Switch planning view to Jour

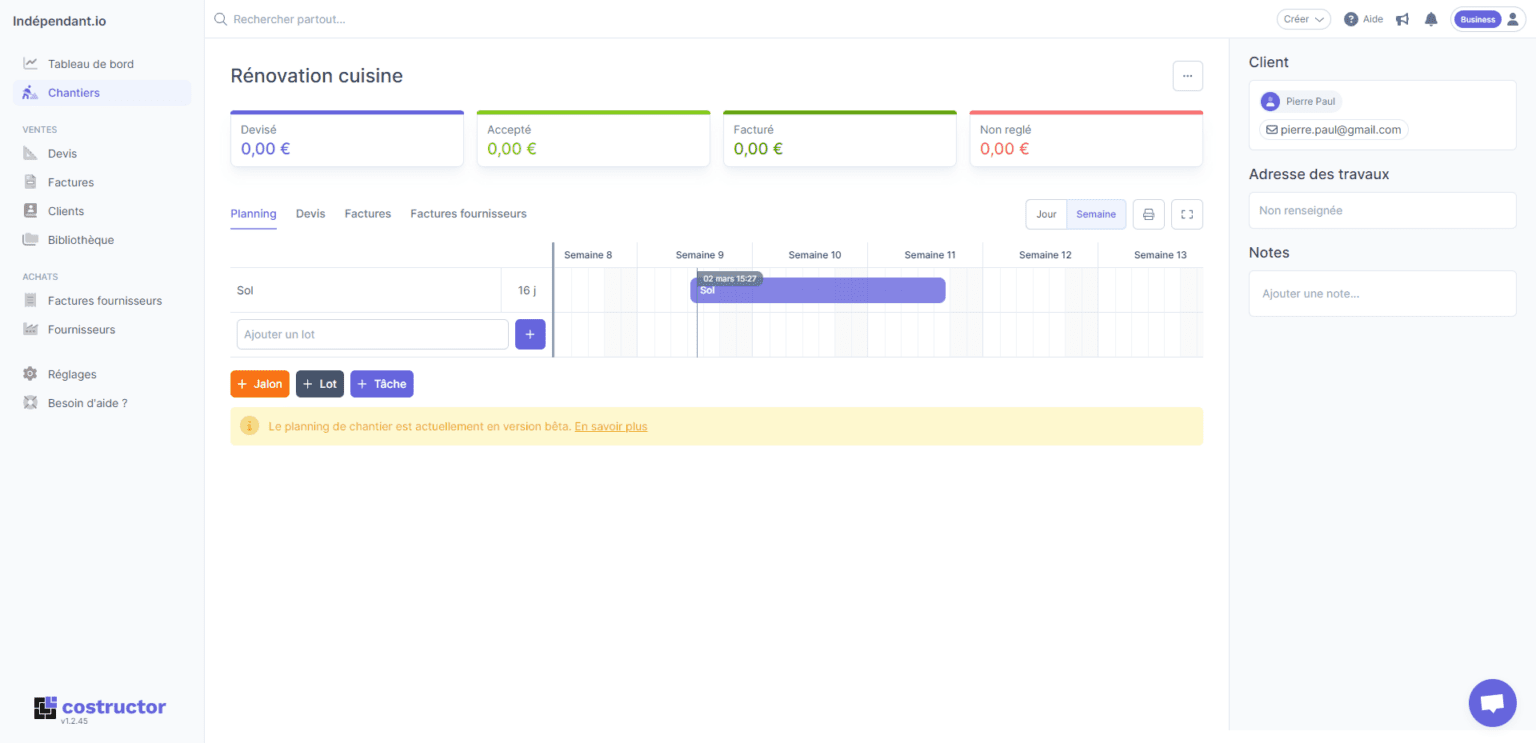1046,214
